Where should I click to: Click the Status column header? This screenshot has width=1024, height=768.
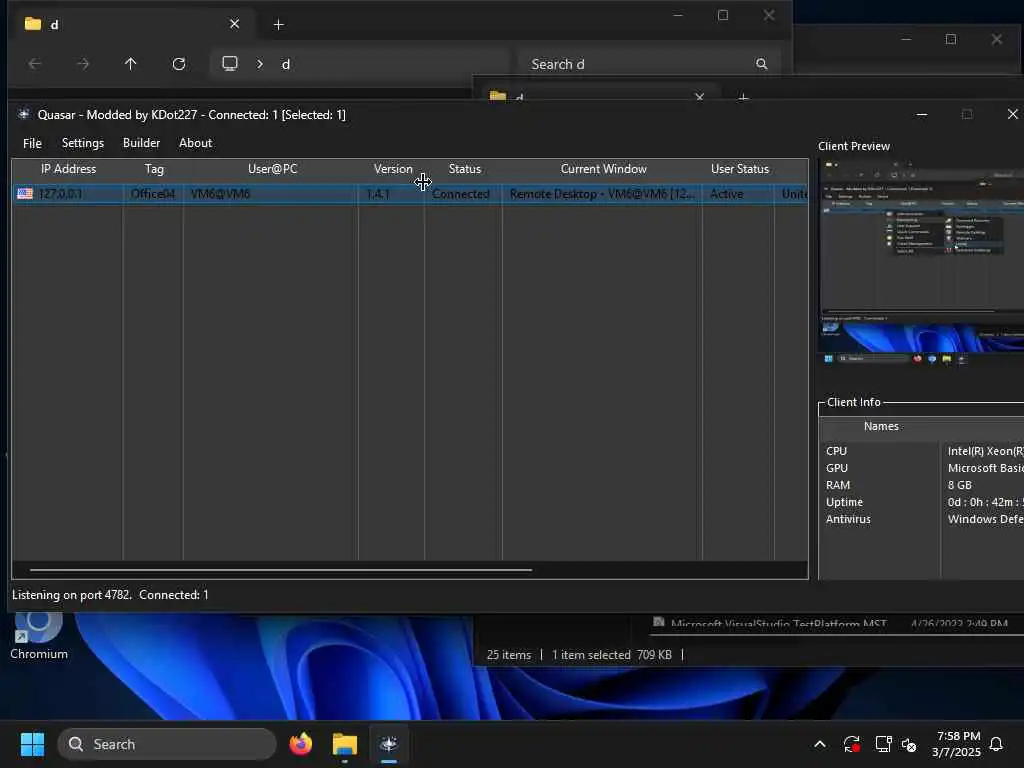point(464,169)
